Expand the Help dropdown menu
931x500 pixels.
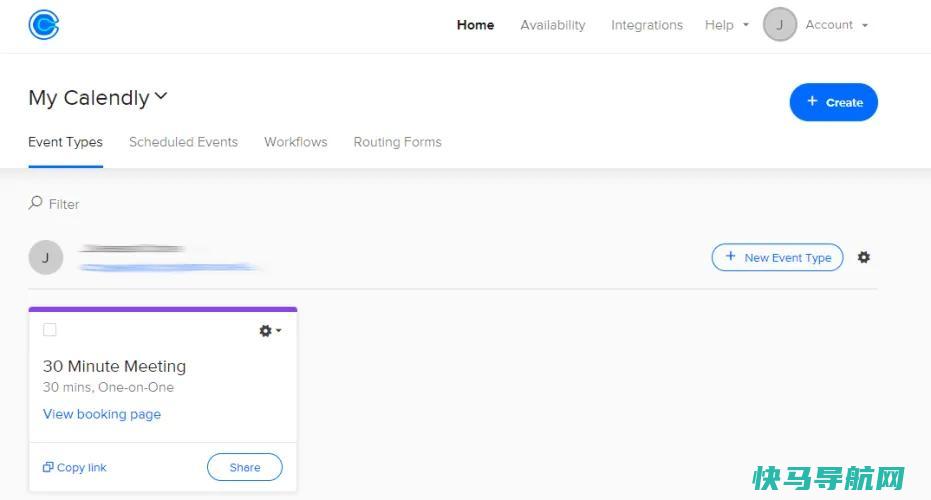coord(727,25)
